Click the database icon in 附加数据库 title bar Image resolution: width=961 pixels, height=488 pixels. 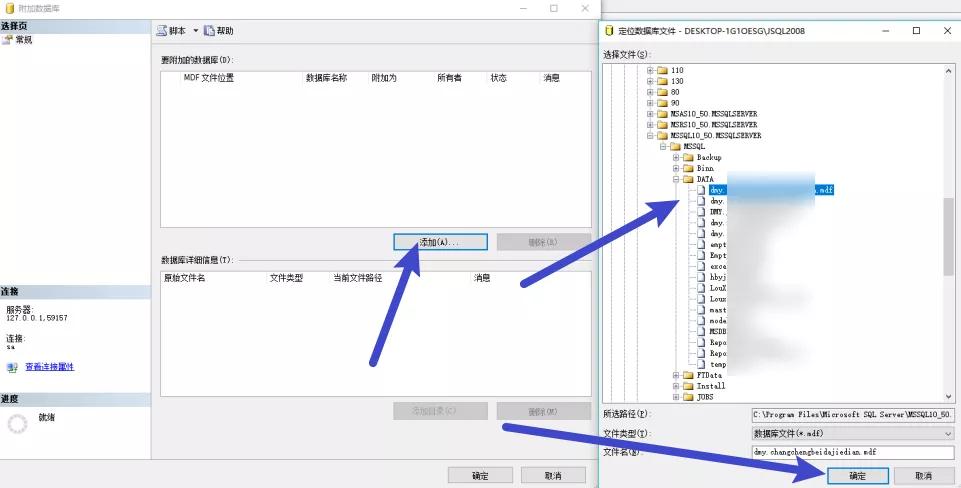9,8
